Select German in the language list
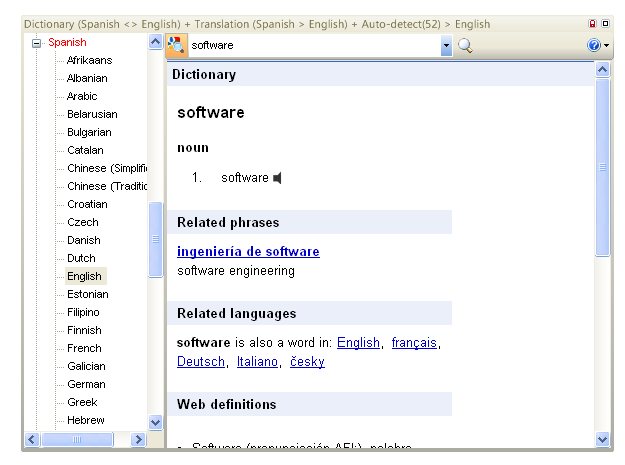This screenshot has width=625, height=465. coord(86,384)
